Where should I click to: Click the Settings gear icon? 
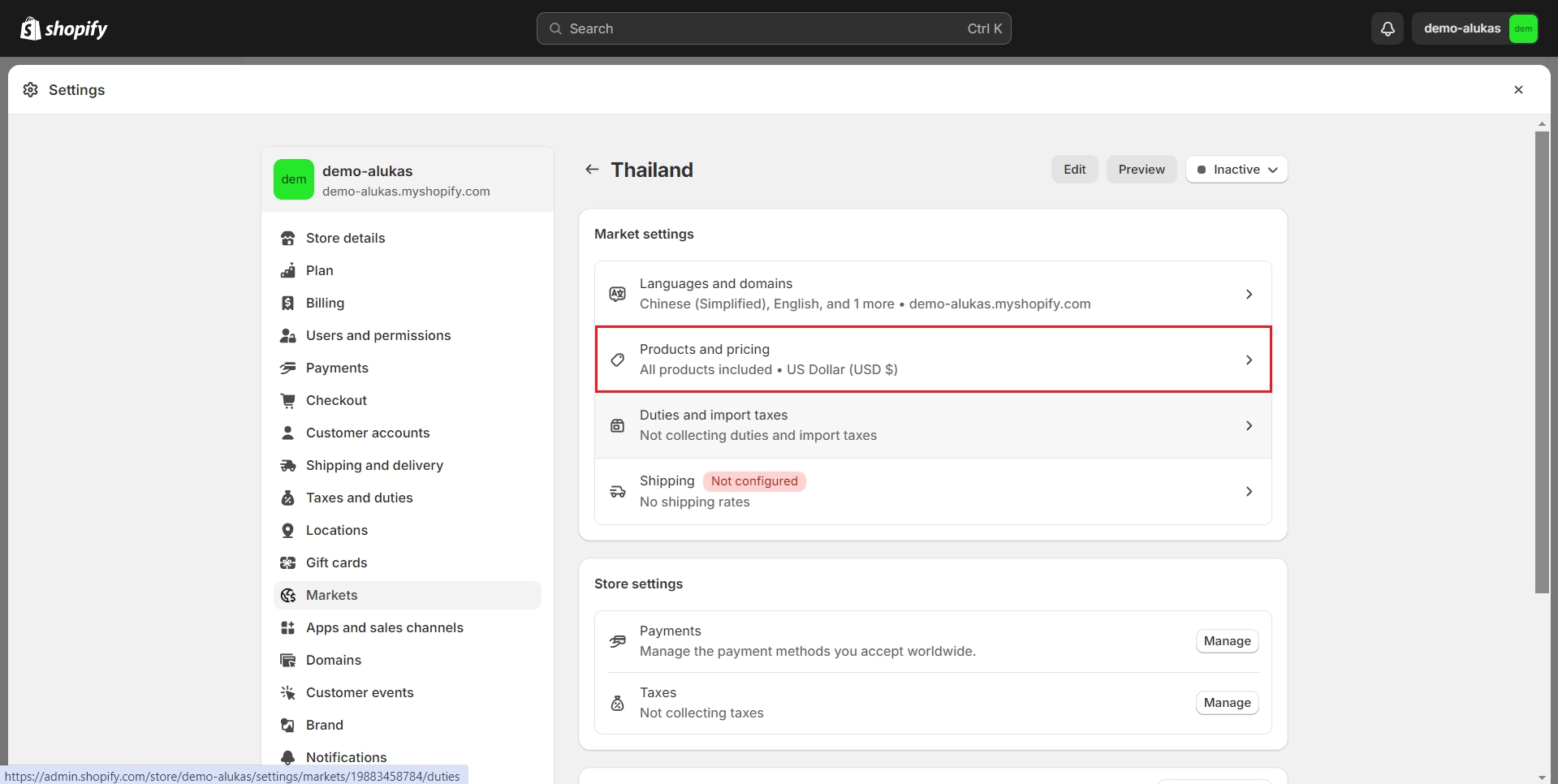[x=31, y=90]
